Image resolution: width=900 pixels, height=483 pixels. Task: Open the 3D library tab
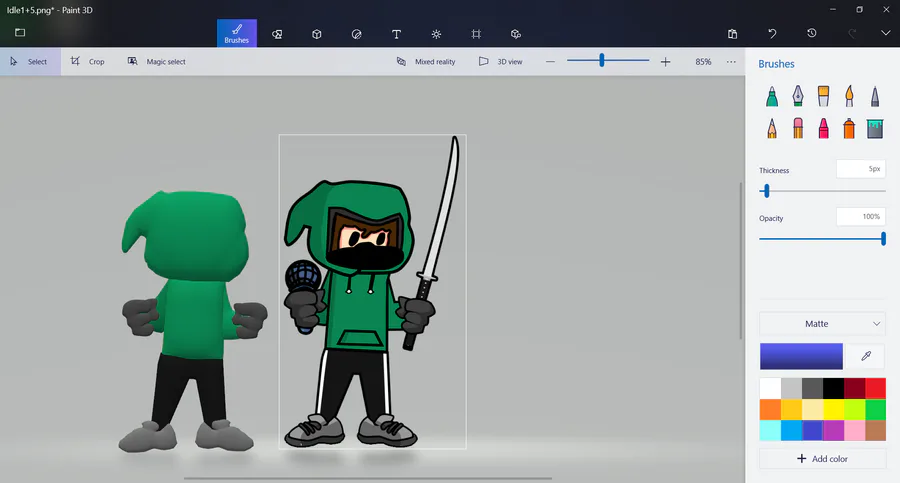pyautogui.click(x=515, y=34)
